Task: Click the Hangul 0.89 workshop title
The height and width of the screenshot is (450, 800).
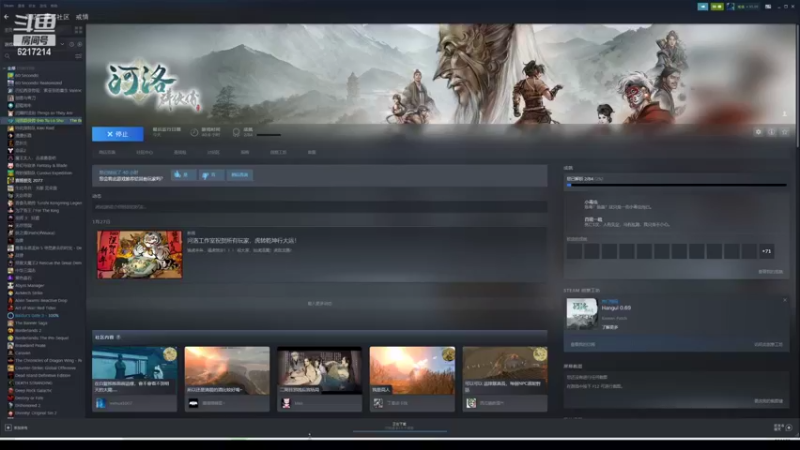Action: click(616, 308)
